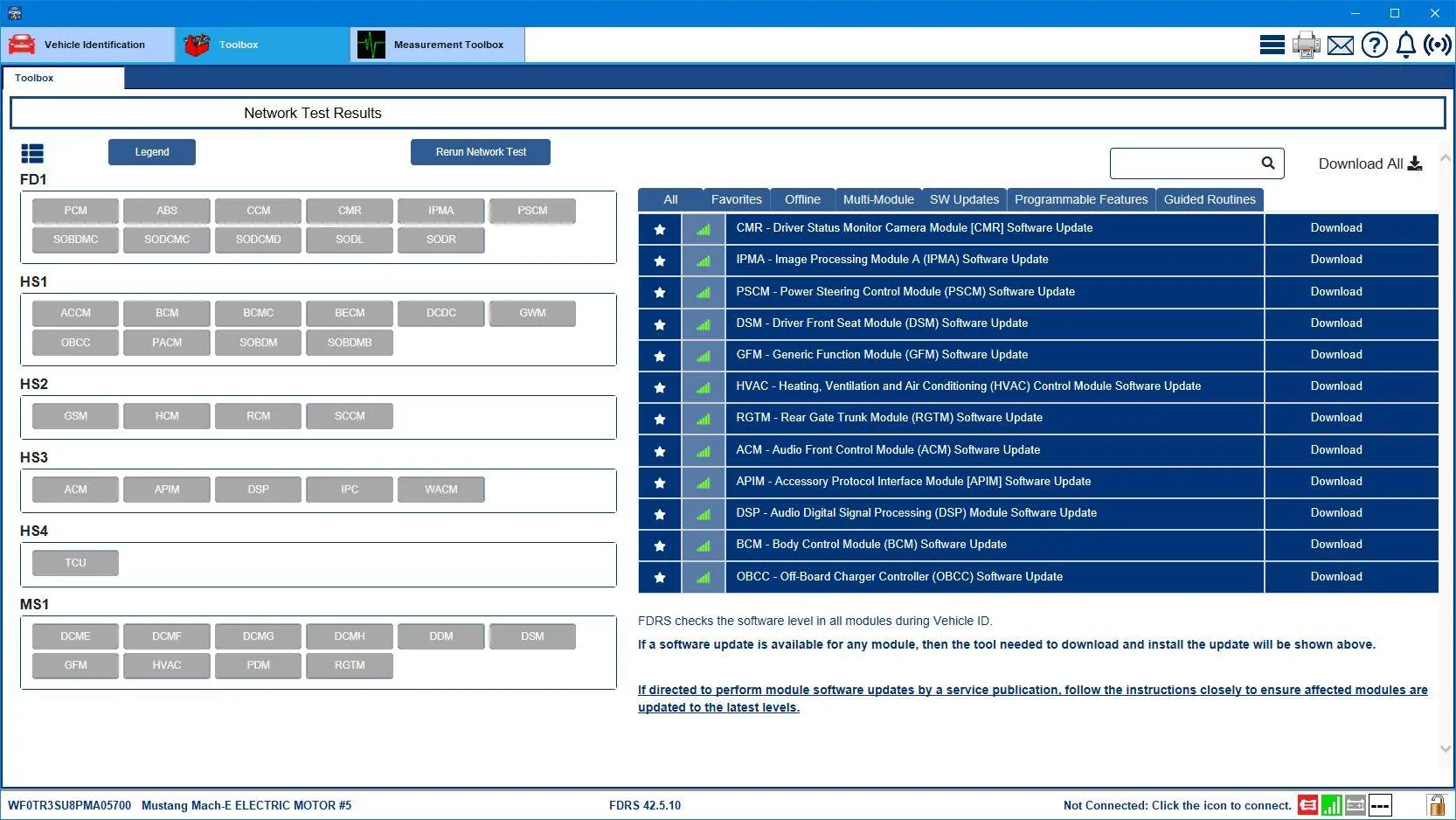
Task: Click the signal icon on the PSCM update row
Action: (704, 292)
